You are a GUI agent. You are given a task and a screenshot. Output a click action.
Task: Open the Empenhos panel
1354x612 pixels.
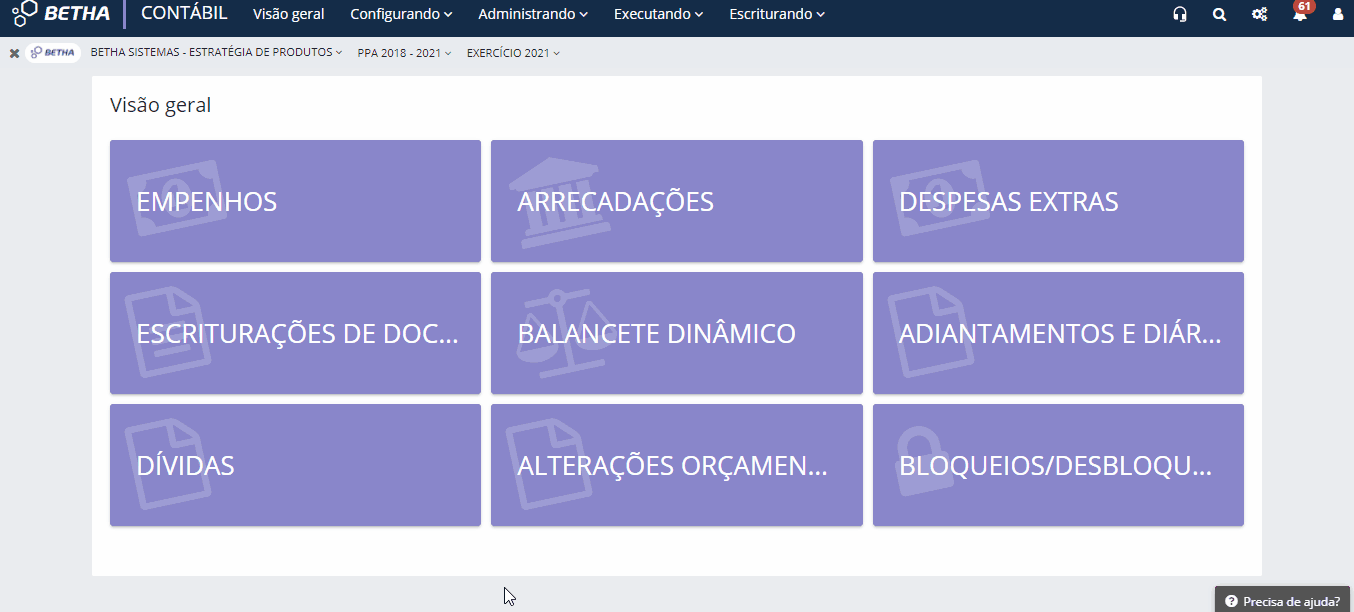295,200
